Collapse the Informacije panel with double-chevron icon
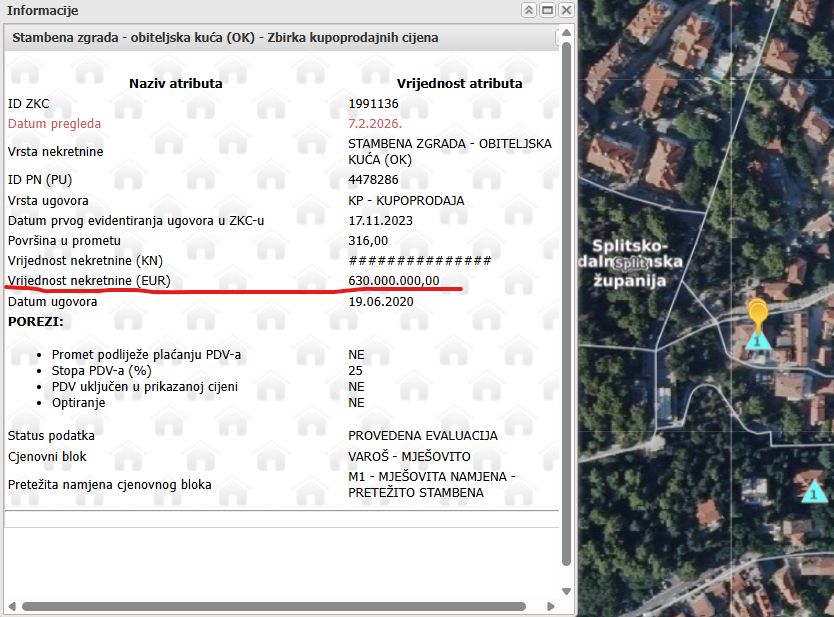The width and height of the screenshot is (834, 617). (528, 10)
